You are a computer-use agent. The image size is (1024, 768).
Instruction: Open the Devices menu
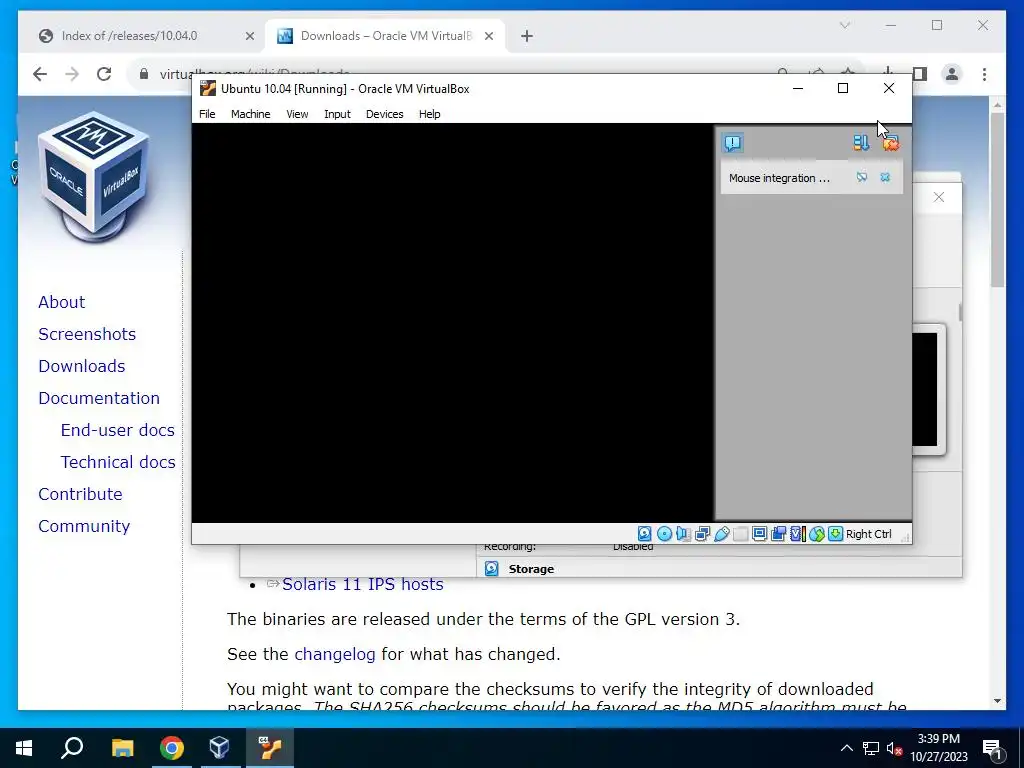click(x=384, y=114)
